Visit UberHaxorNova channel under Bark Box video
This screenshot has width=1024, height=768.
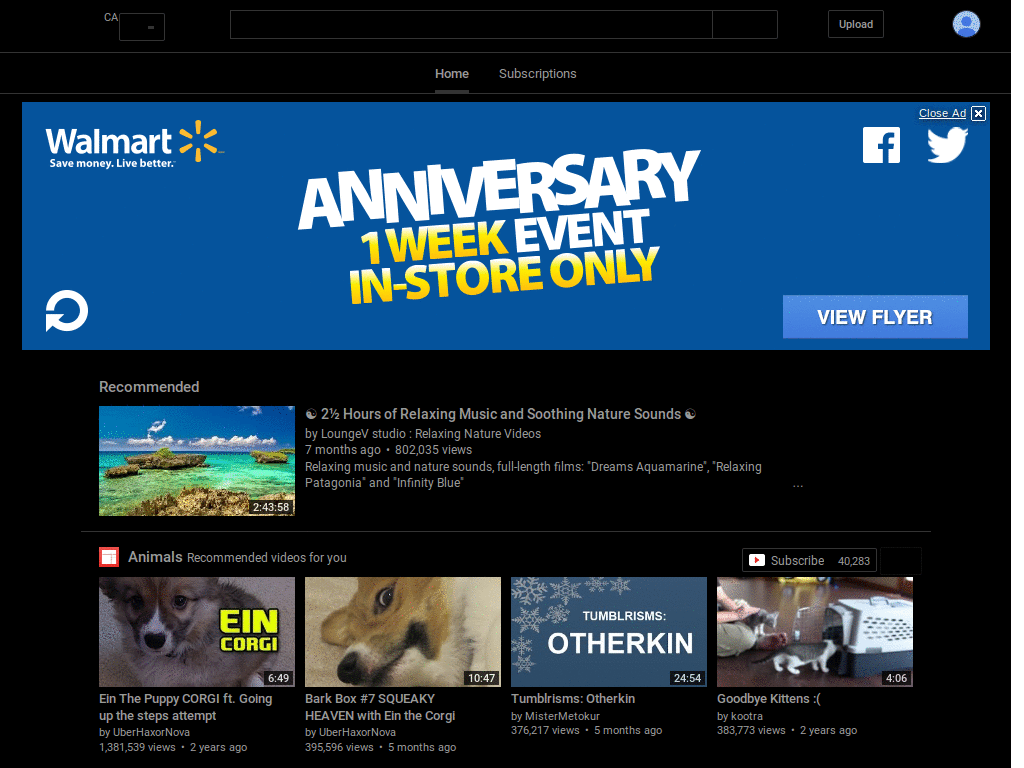[357, 732]
